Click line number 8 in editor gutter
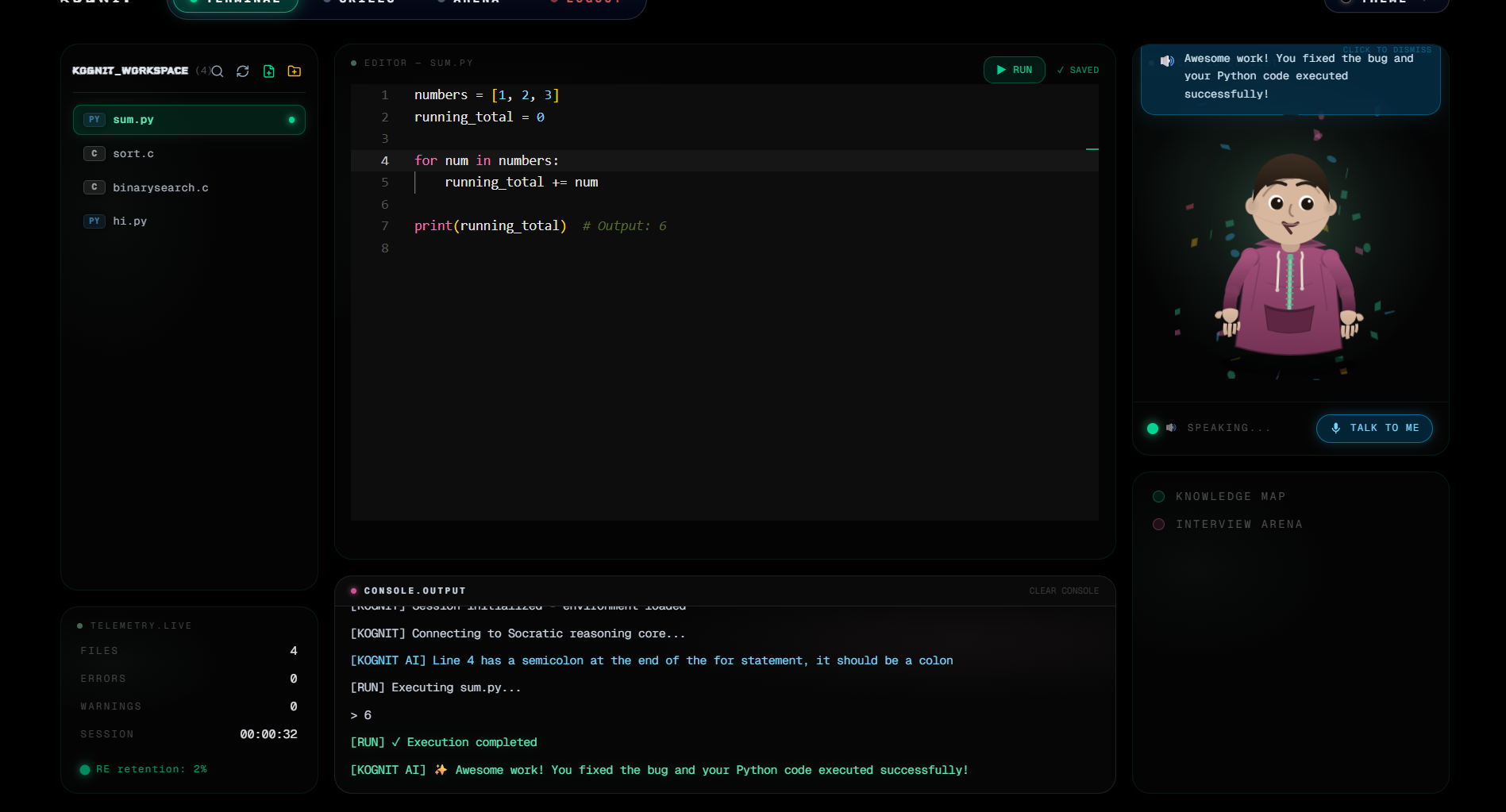 click(385, 248)
